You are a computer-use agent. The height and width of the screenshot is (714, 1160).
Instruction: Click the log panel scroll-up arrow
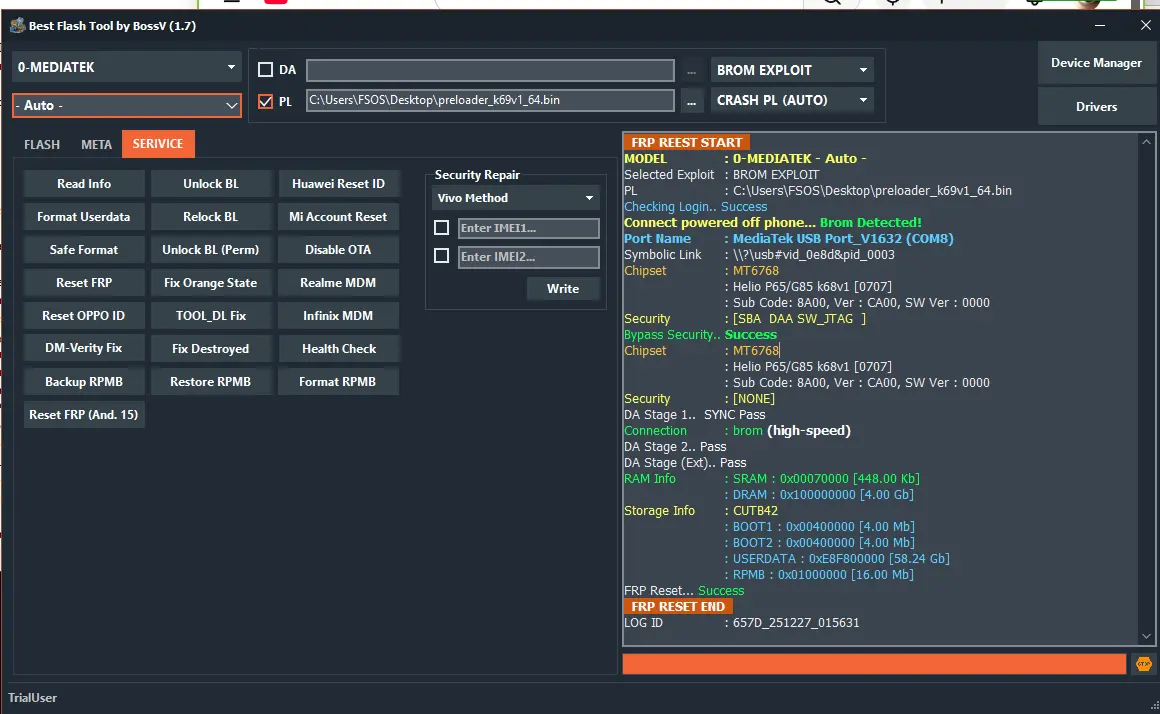(x=1146, y=141)
